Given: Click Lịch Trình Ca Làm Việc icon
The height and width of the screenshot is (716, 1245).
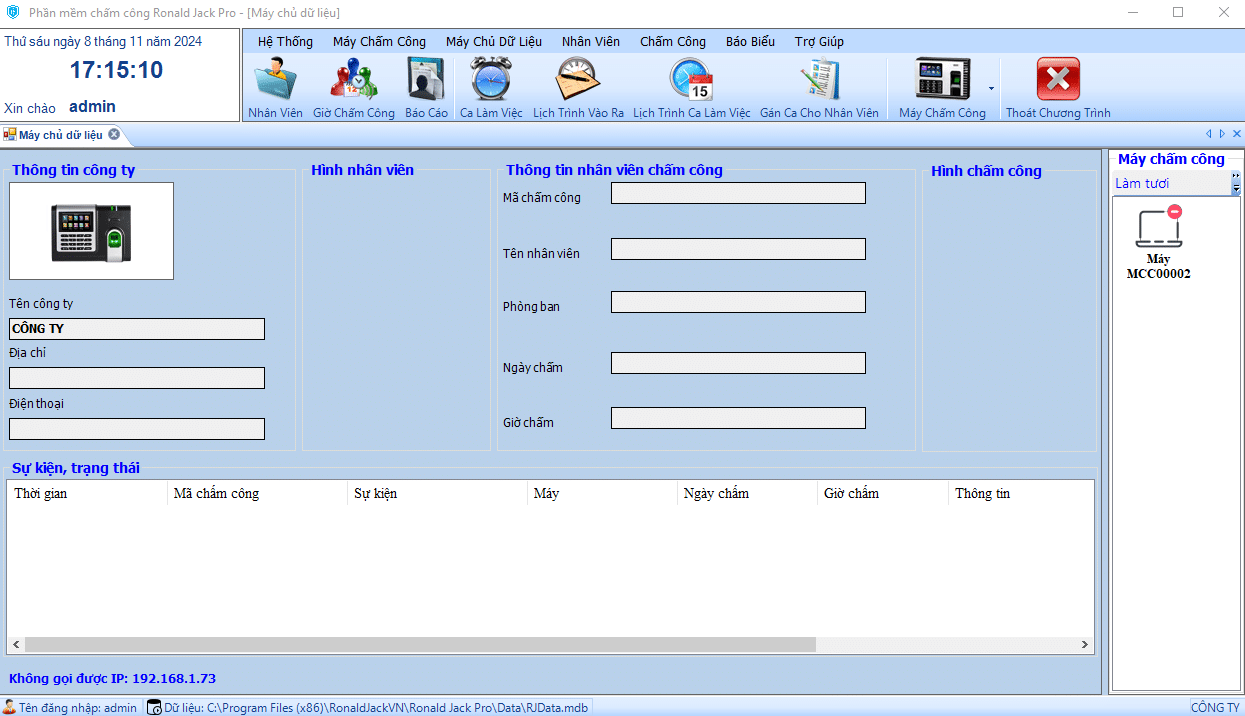Looking at the screenshot, I should click(x=691, y=88).
